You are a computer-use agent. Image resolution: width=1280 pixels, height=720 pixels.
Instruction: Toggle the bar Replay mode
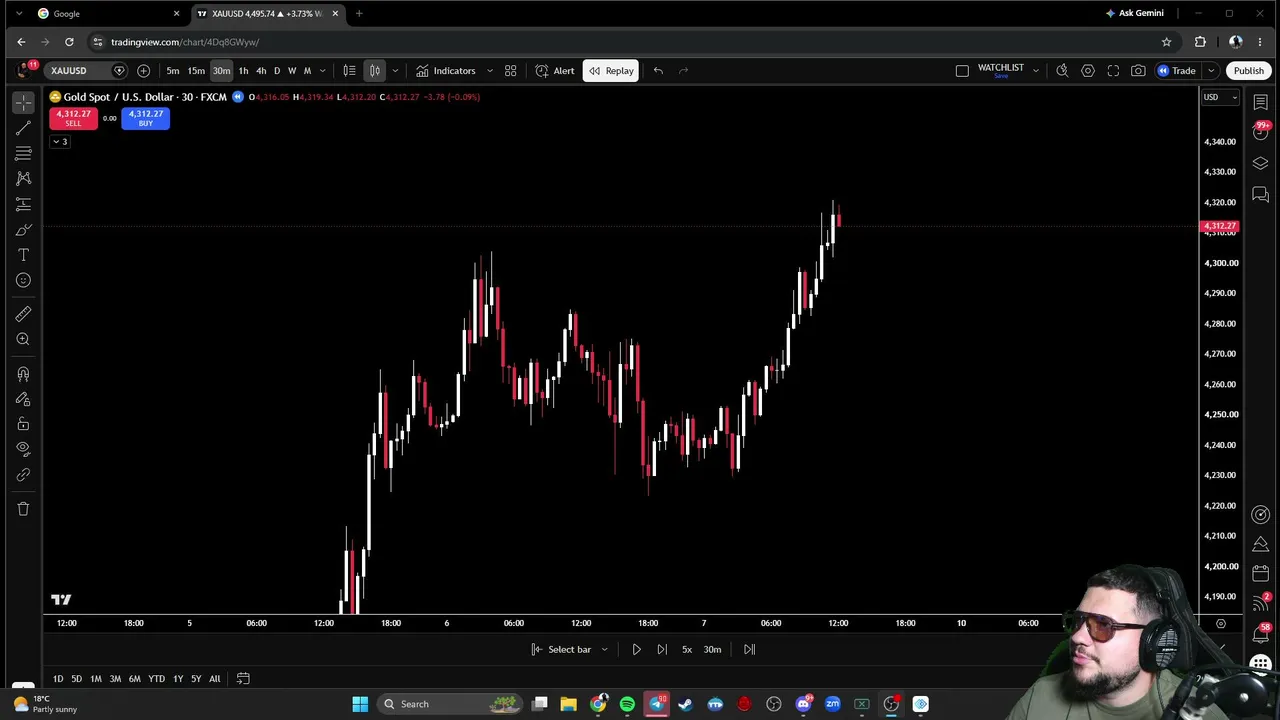[x=611, y=71]
